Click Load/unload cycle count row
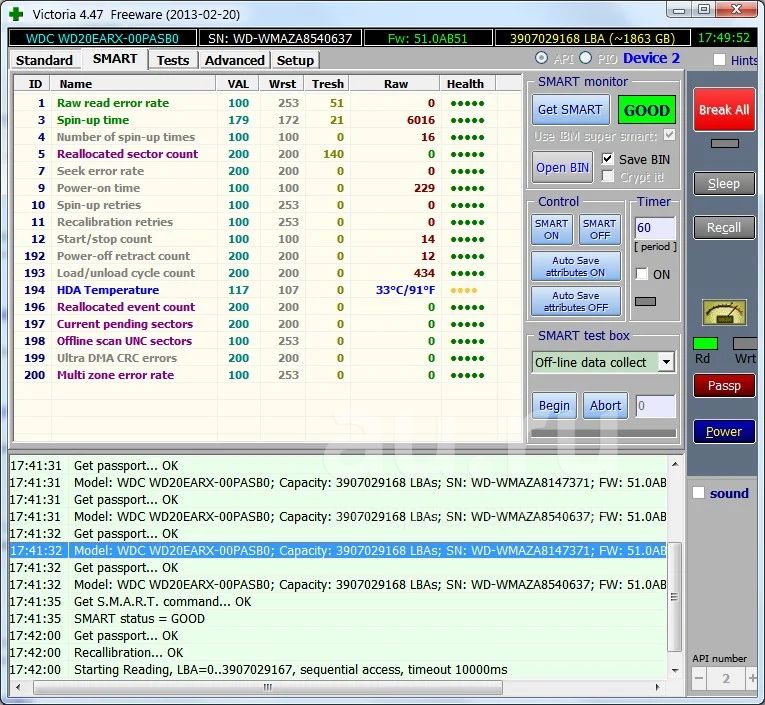Image resolution: width=765 pixels, height=705 pixels. (x=267, y=273)
